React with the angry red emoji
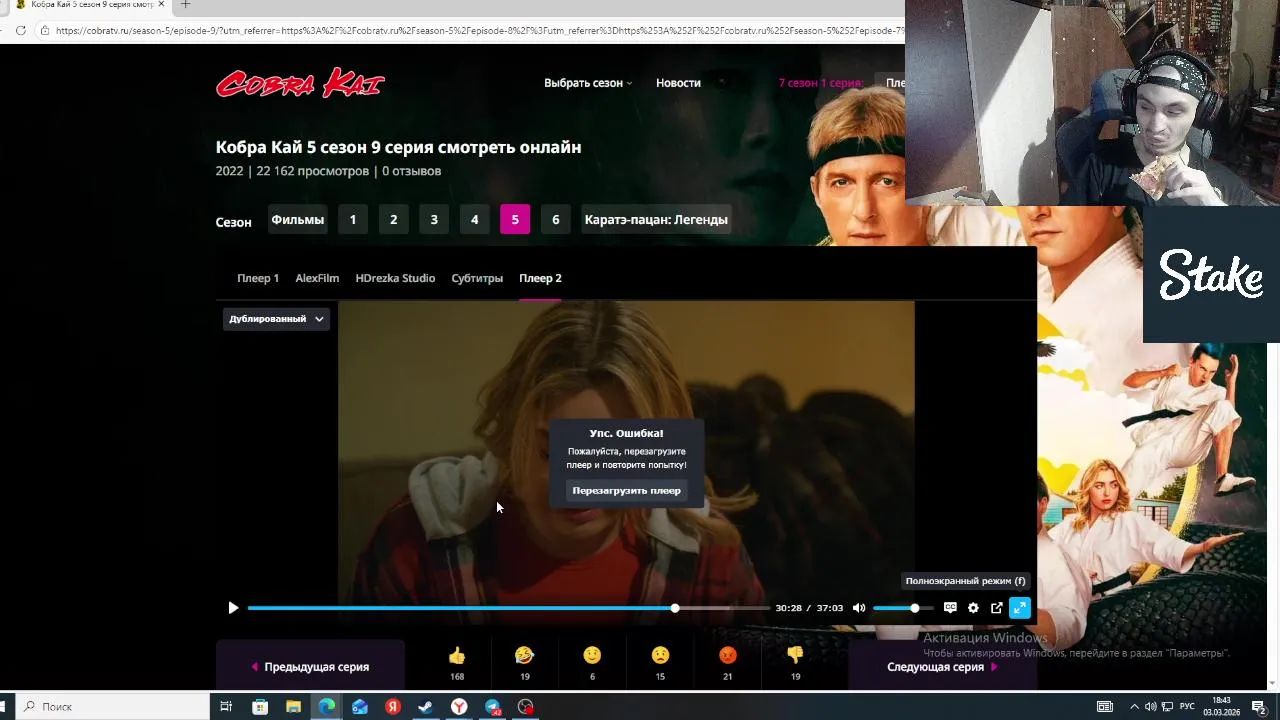The width and height of the screenshot is (1280, 720). tap(727, 656)
